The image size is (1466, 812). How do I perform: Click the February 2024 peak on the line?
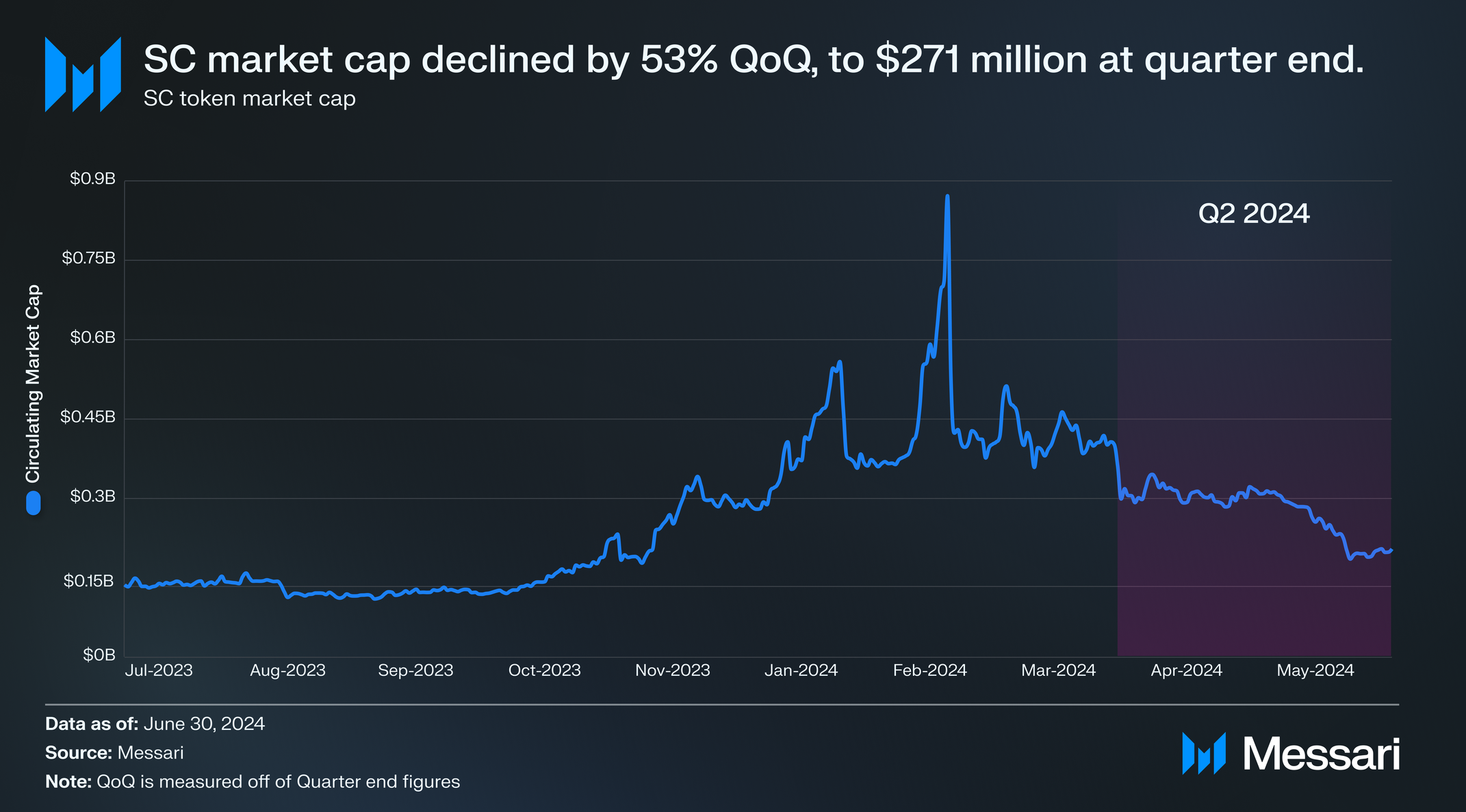[x=947, y=197]
